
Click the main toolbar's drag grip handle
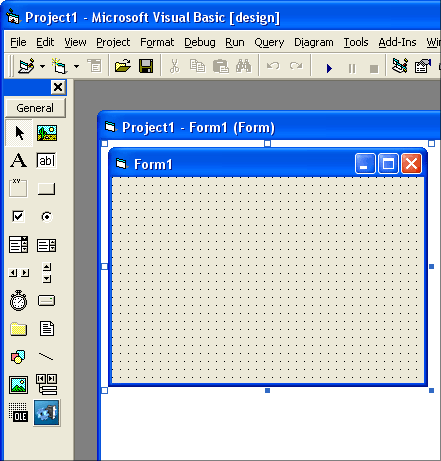(x=11, y=66)
